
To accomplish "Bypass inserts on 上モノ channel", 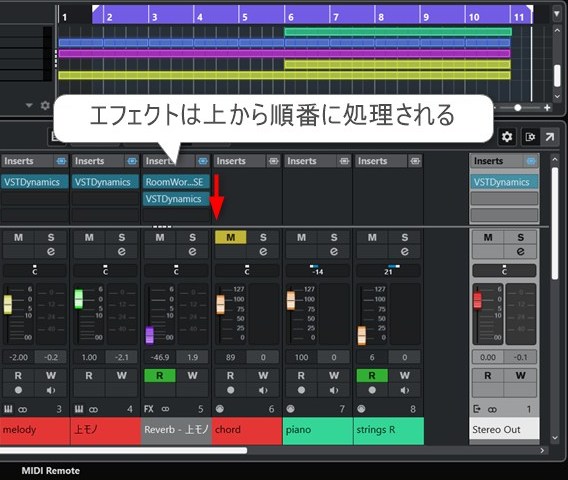I will [x=132, y=161].
